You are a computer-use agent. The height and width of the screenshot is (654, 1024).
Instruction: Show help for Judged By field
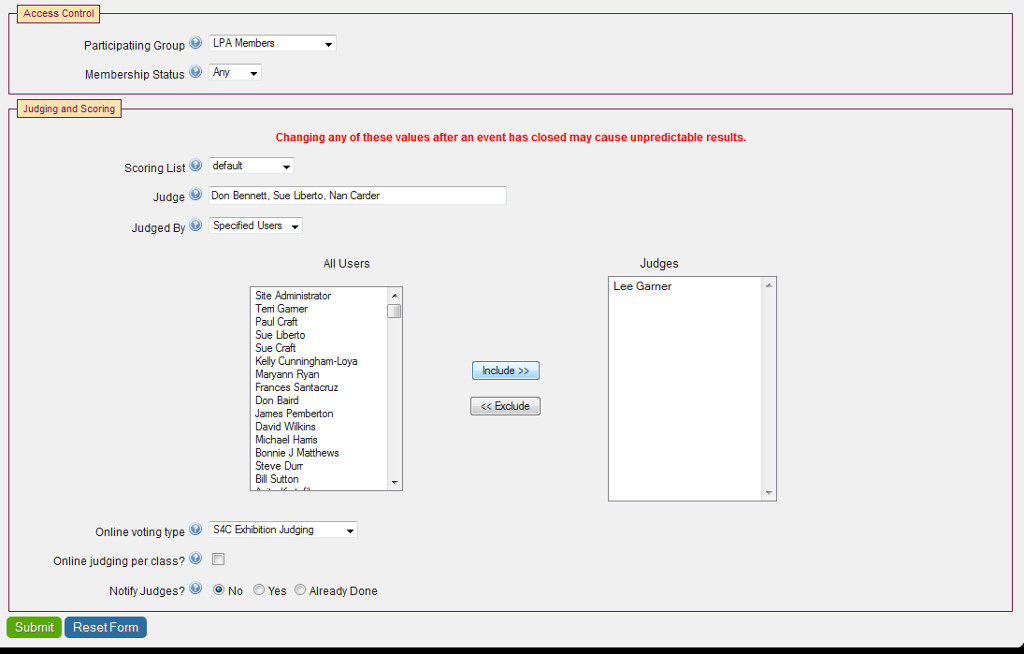pyautogui.click(x=196, y=226)
